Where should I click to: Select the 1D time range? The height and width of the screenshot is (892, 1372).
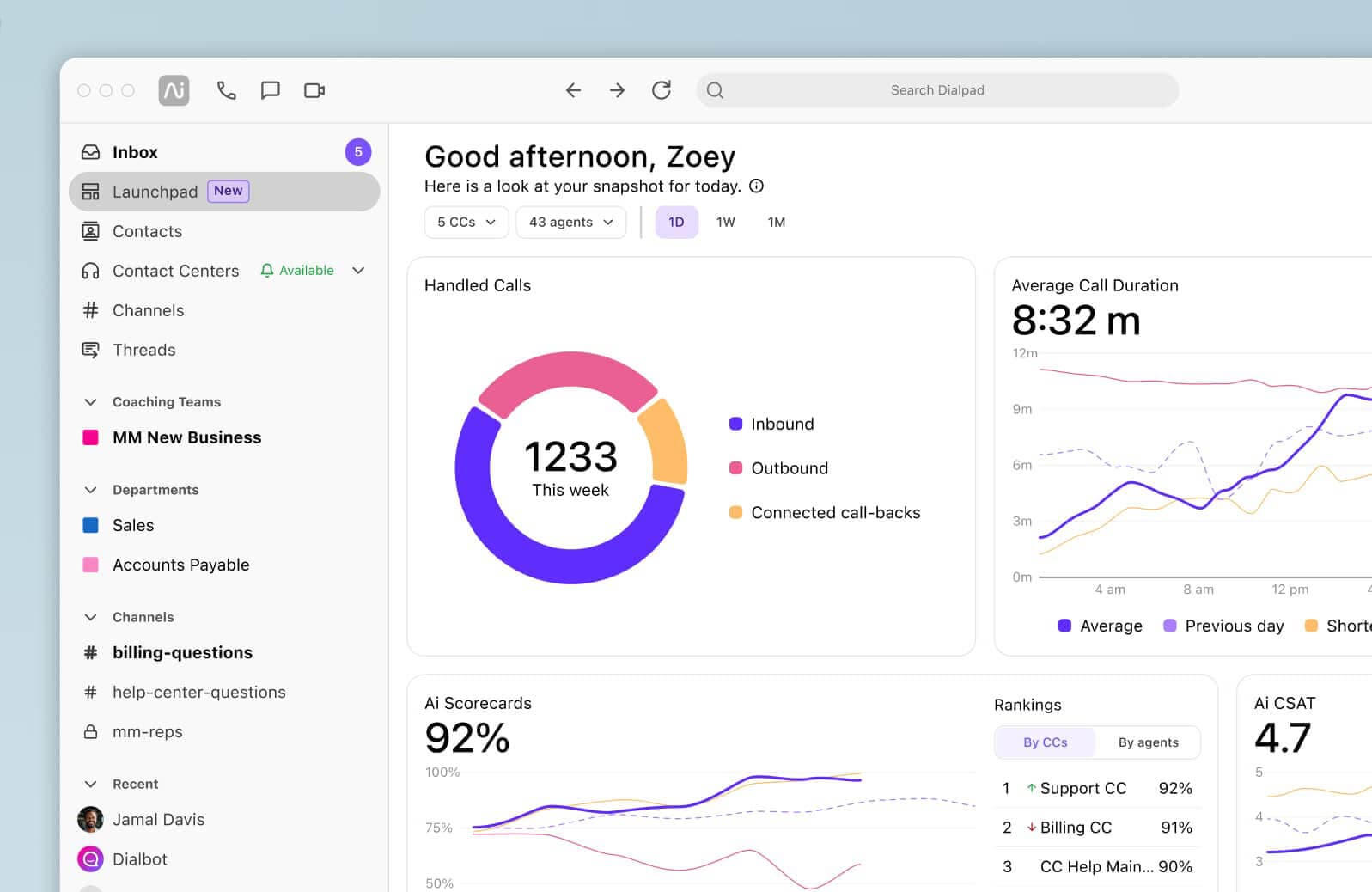(x=676, y=222)
